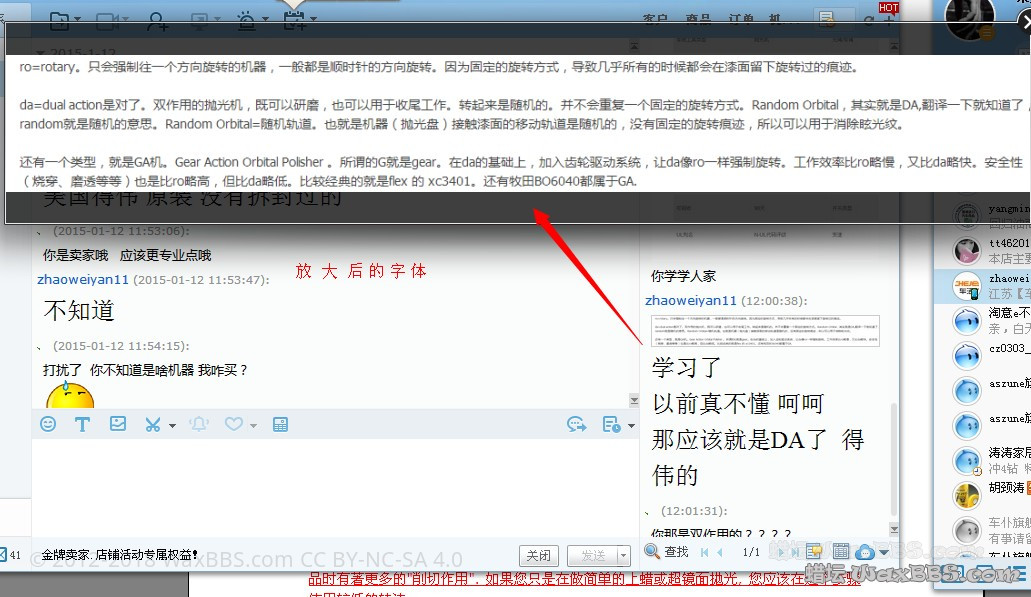Open the emoji picker in chat toolbar
Image resolution: width=1031 pixels, height=597 pixels.
tap(48, 424)
